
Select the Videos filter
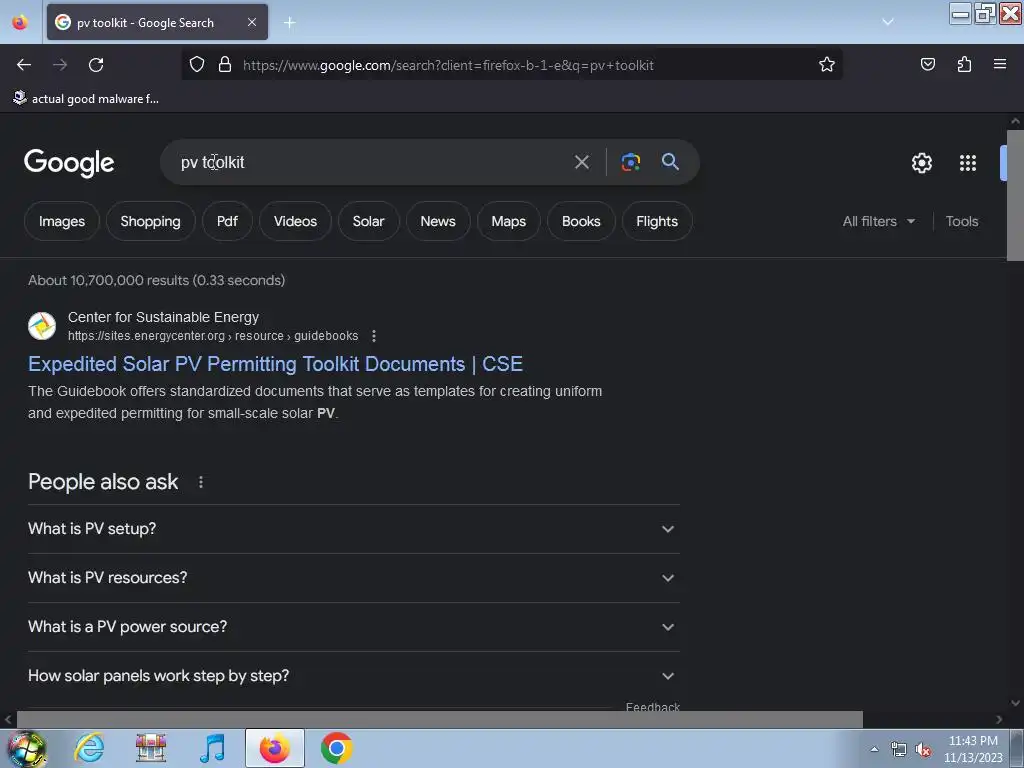(295, 221)
